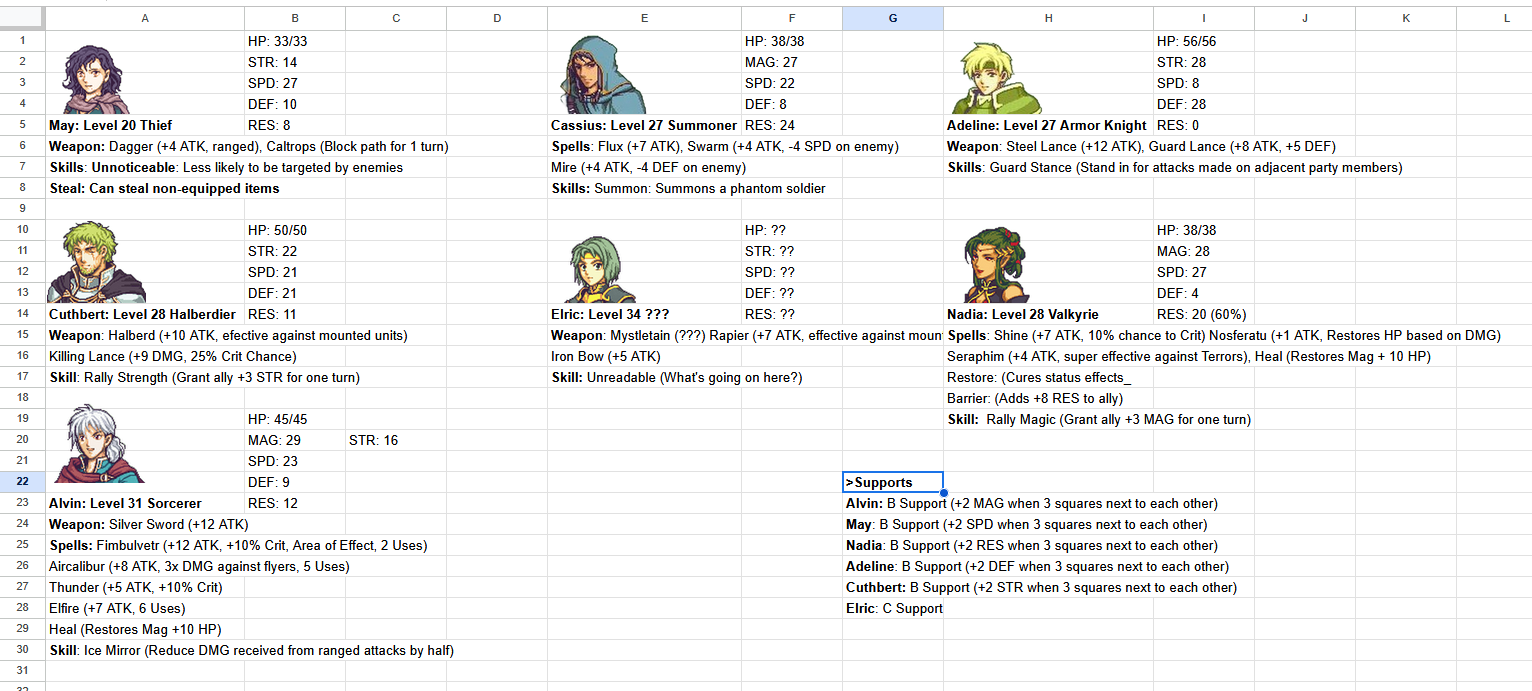This screenshot has width=1532, height=691.
Task: Click 'Elfire (+7 ATK, 6 Uses)' cell
Action: 145,608
